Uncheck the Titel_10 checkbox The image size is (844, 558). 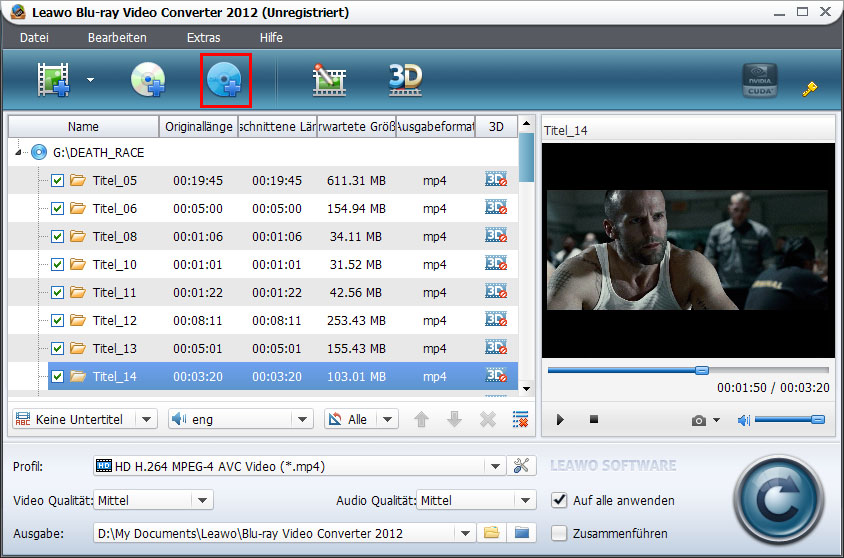pyautogui.click(x=58, y=264)
